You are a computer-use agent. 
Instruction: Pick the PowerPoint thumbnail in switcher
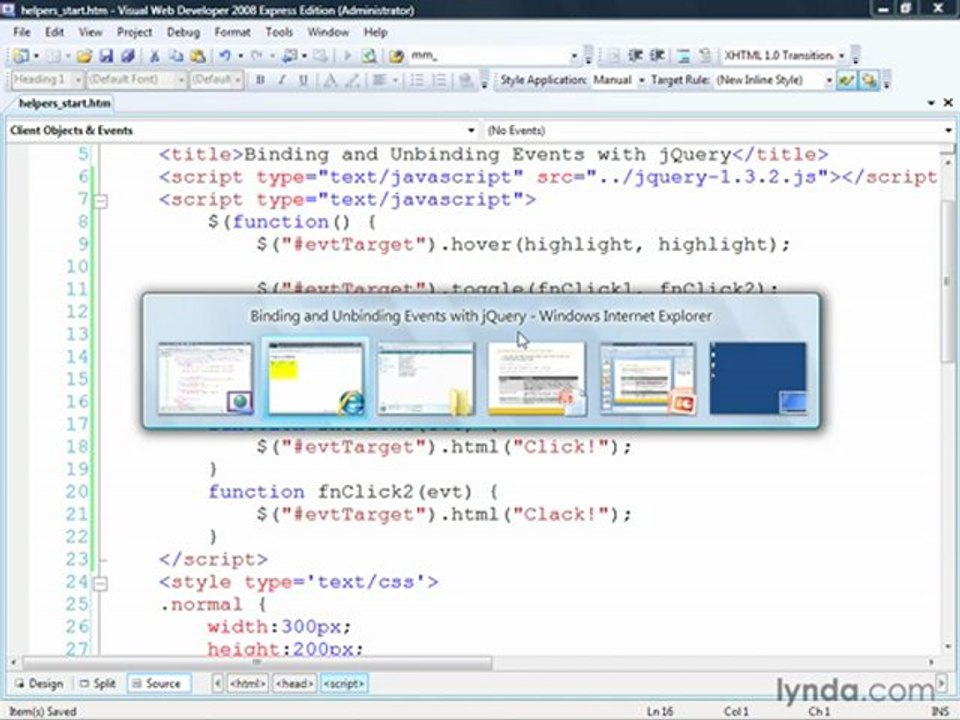pyautogui.click(x=648, y=379)
